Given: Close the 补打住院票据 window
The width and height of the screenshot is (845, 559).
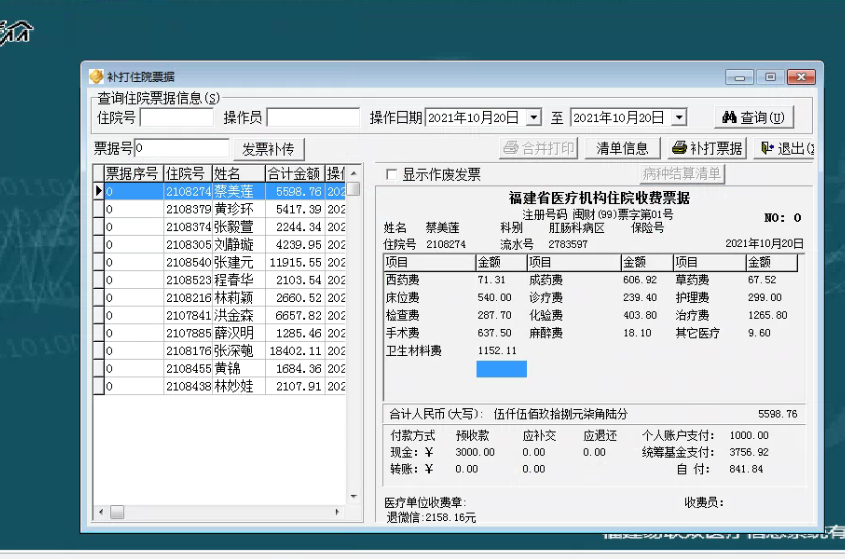Looking at the screenshot, I should point(801,77).
